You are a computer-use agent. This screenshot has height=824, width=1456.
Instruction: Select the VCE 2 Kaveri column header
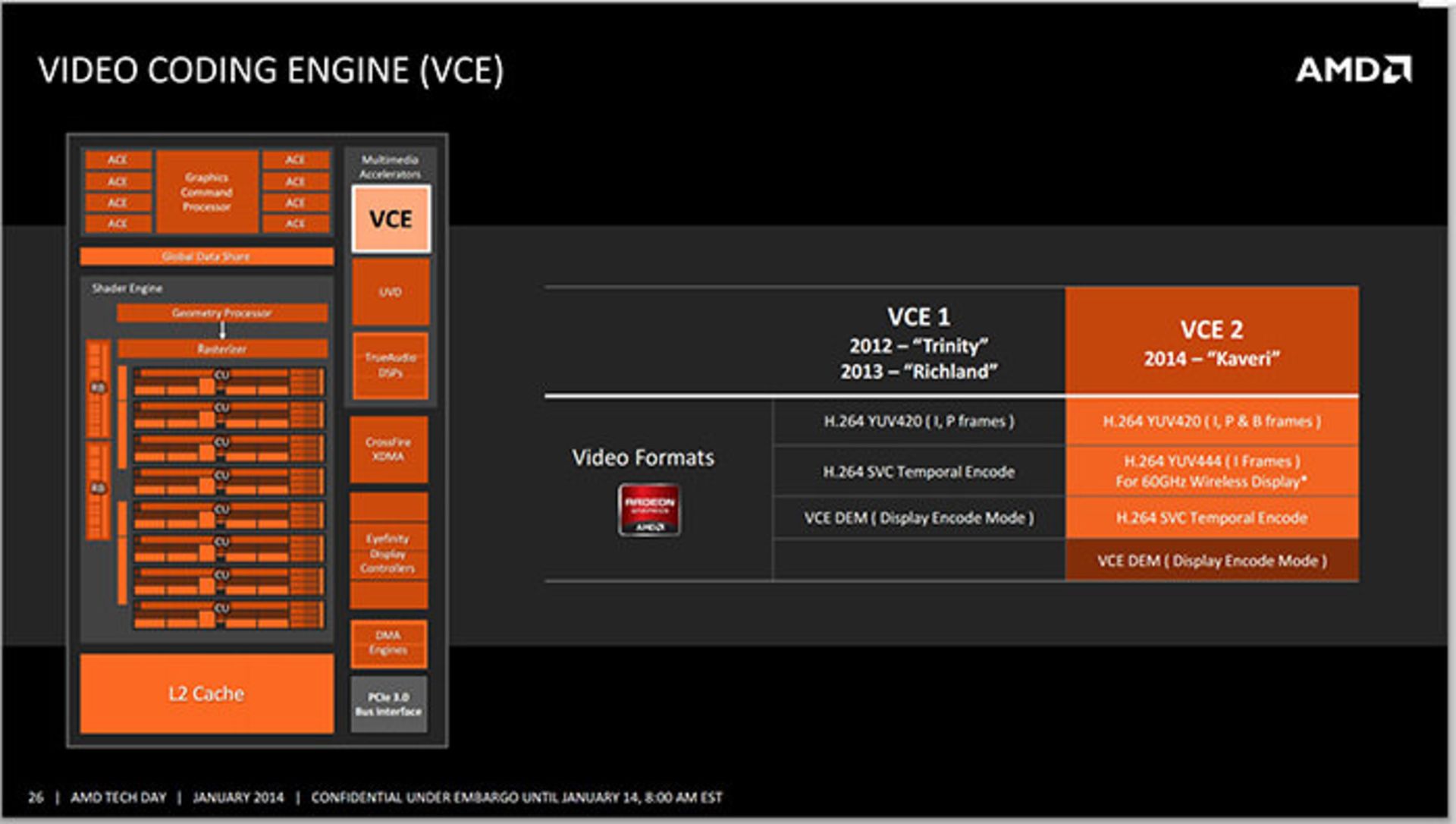pos(1211,342)
